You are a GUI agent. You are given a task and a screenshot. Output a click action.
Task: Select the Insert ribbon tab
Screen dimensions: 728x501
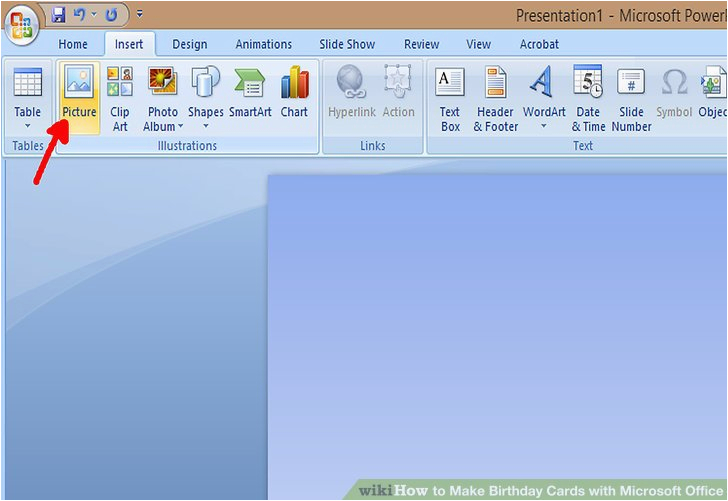(x=129, y=44)
